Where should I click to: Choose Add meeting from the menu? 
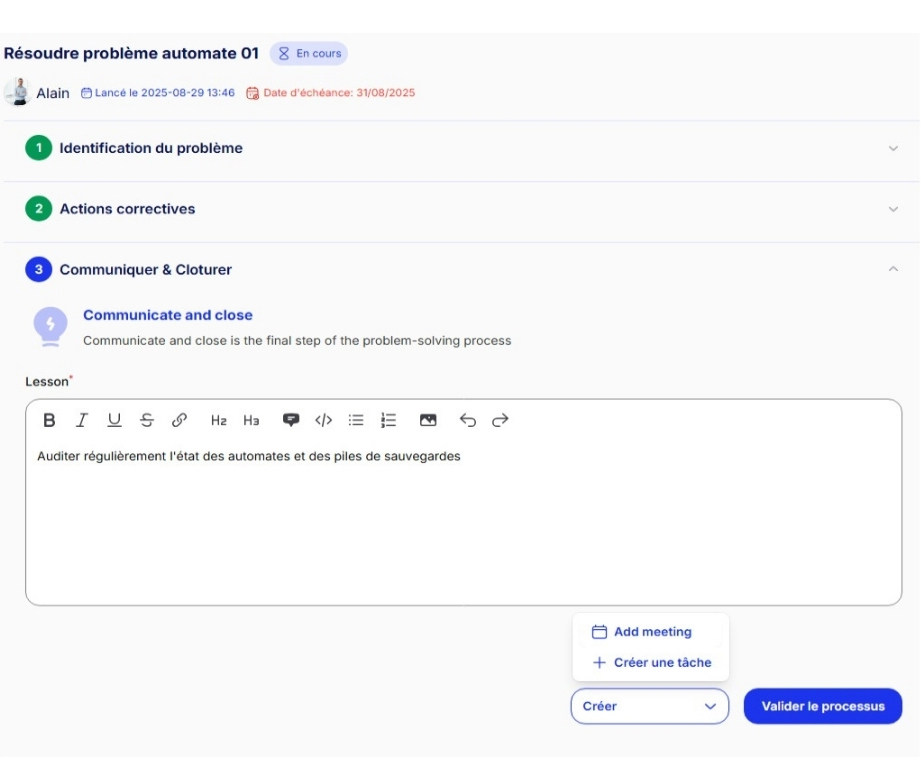point(652,632)
